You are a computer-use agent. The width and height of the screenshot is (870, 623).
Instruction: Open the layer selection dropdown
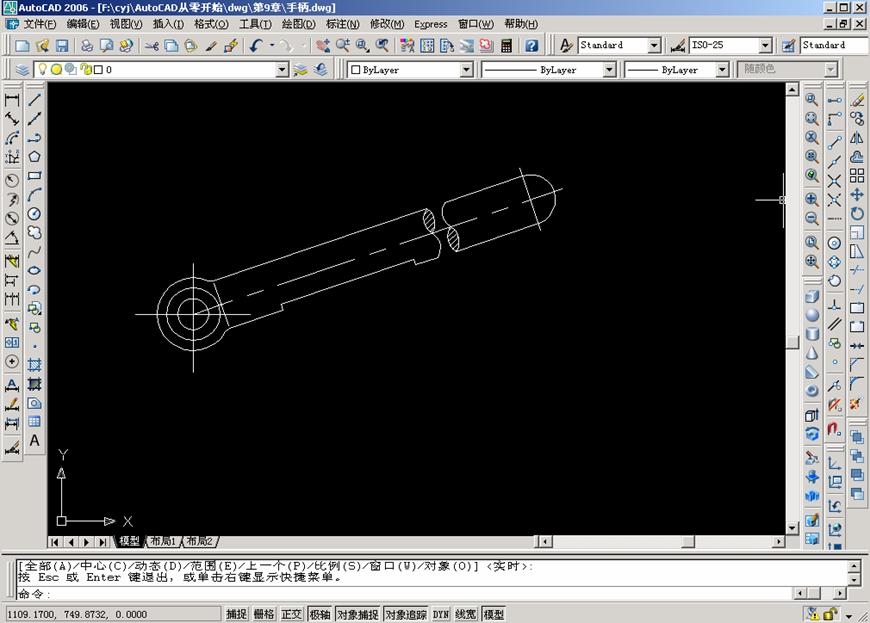[x=283, y=69]
